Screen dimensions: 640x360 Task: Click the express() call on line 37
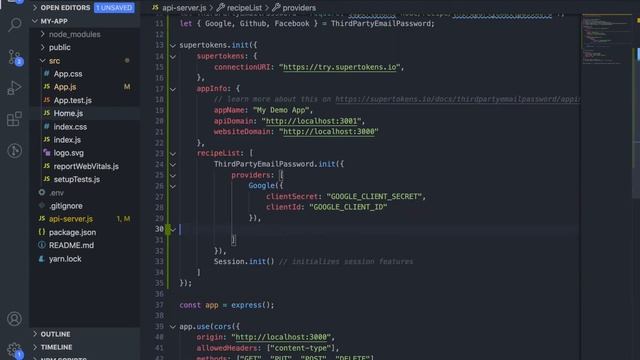tap(250, 305)
